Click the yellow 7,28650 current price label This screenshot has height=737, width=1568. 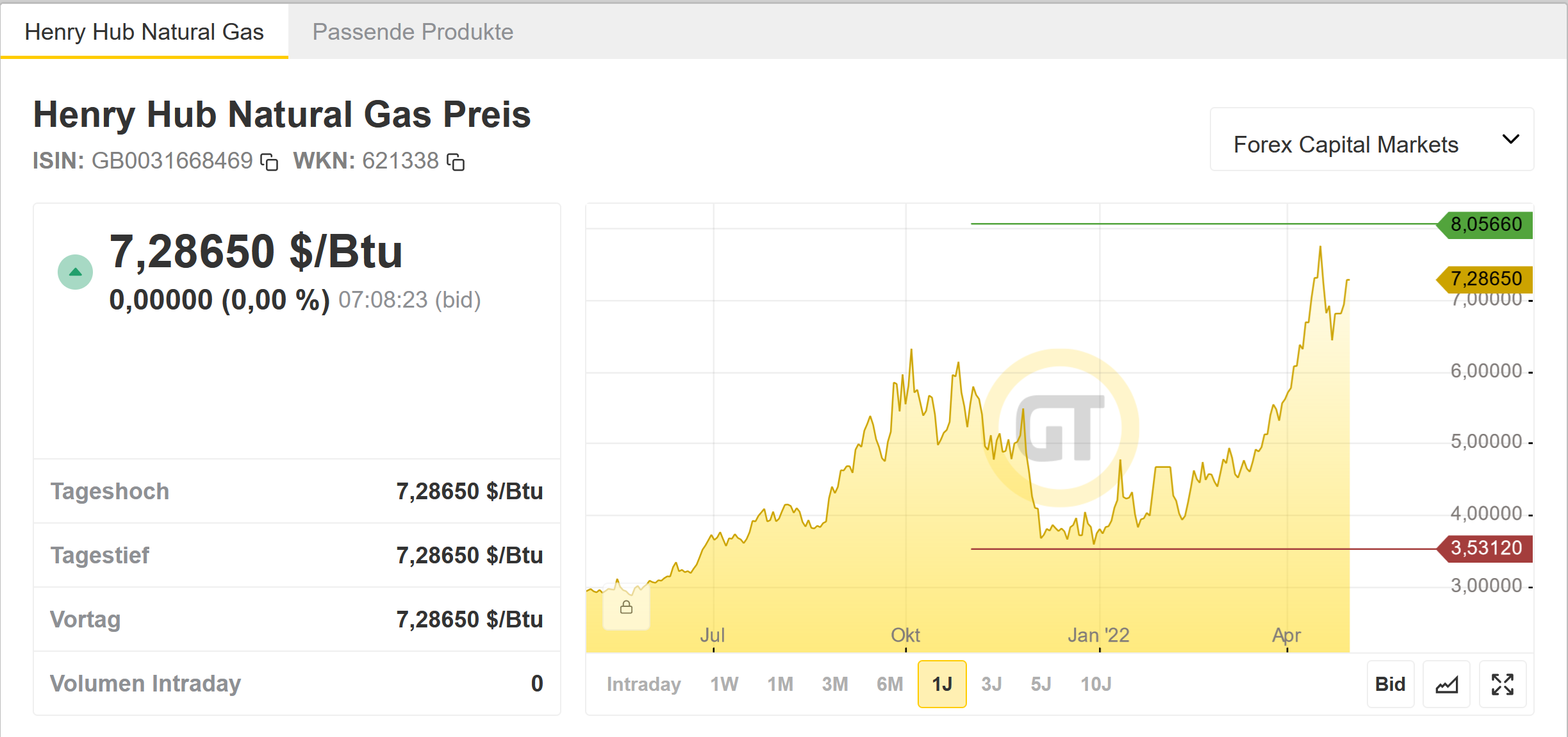tap(1485, 279)
